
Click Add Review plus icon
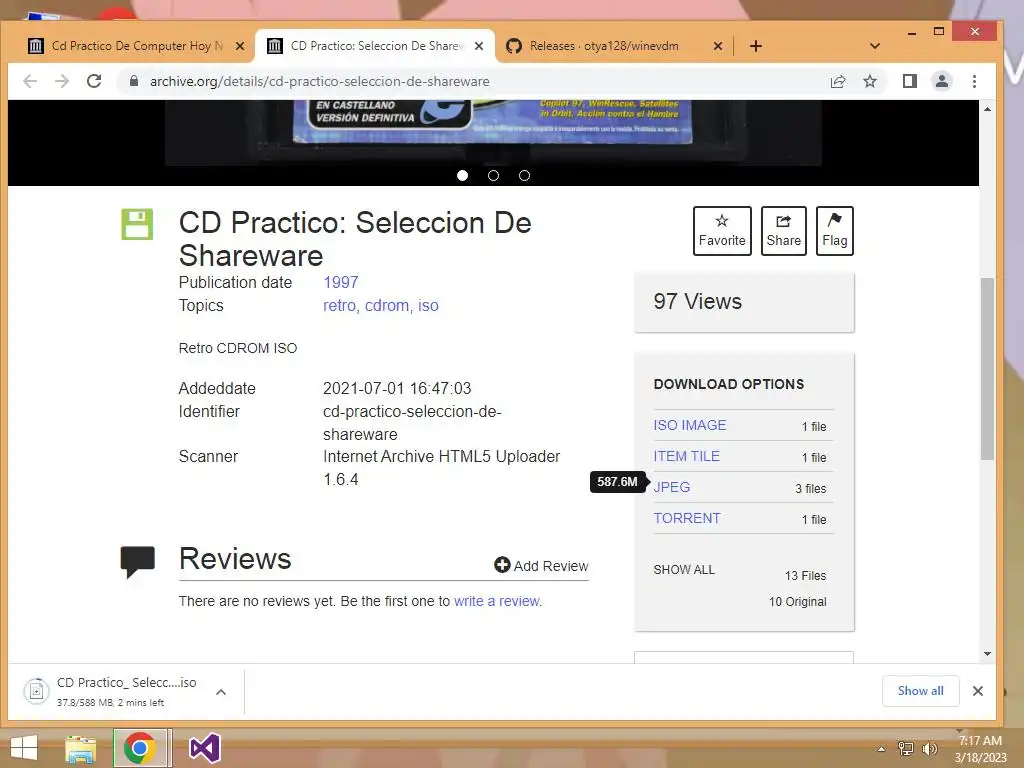[x=502, y=565]
